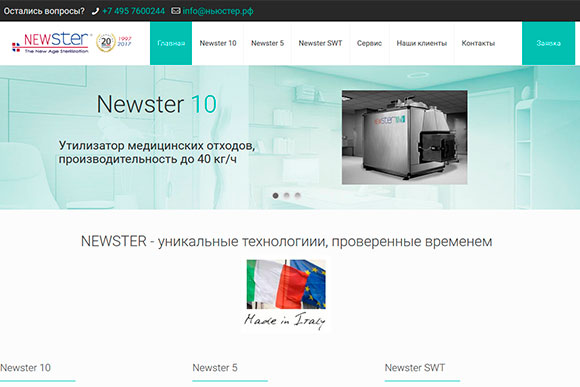Open the Контакты menu item
The width and height of the screenshot is (580, 387).
click(478, 43)
